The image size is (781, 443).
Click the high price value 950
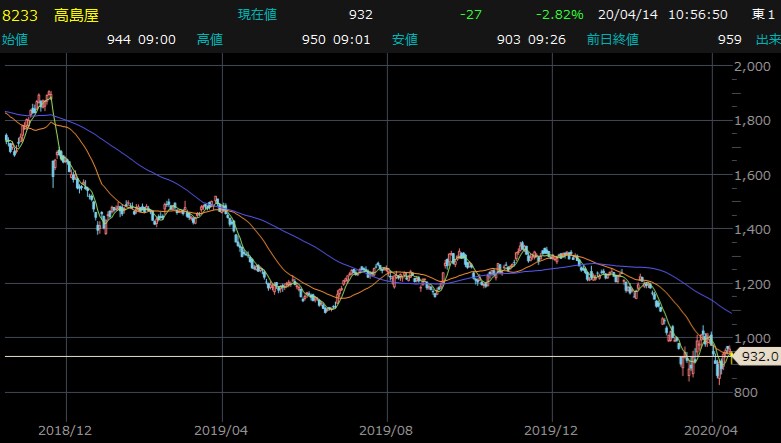[314, 39]
